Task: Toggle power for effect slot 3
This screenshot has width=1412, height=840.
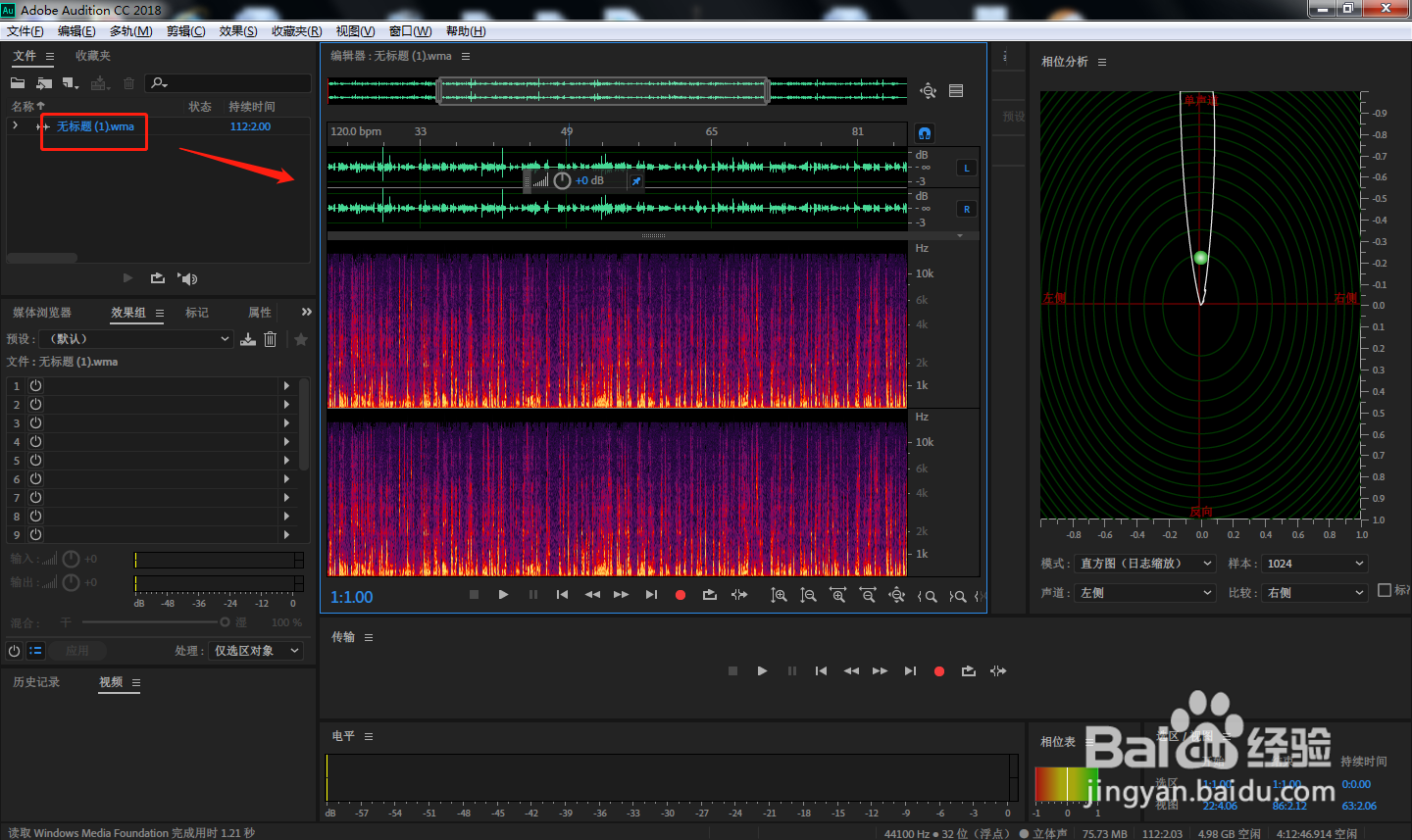Action: [35, 422]
